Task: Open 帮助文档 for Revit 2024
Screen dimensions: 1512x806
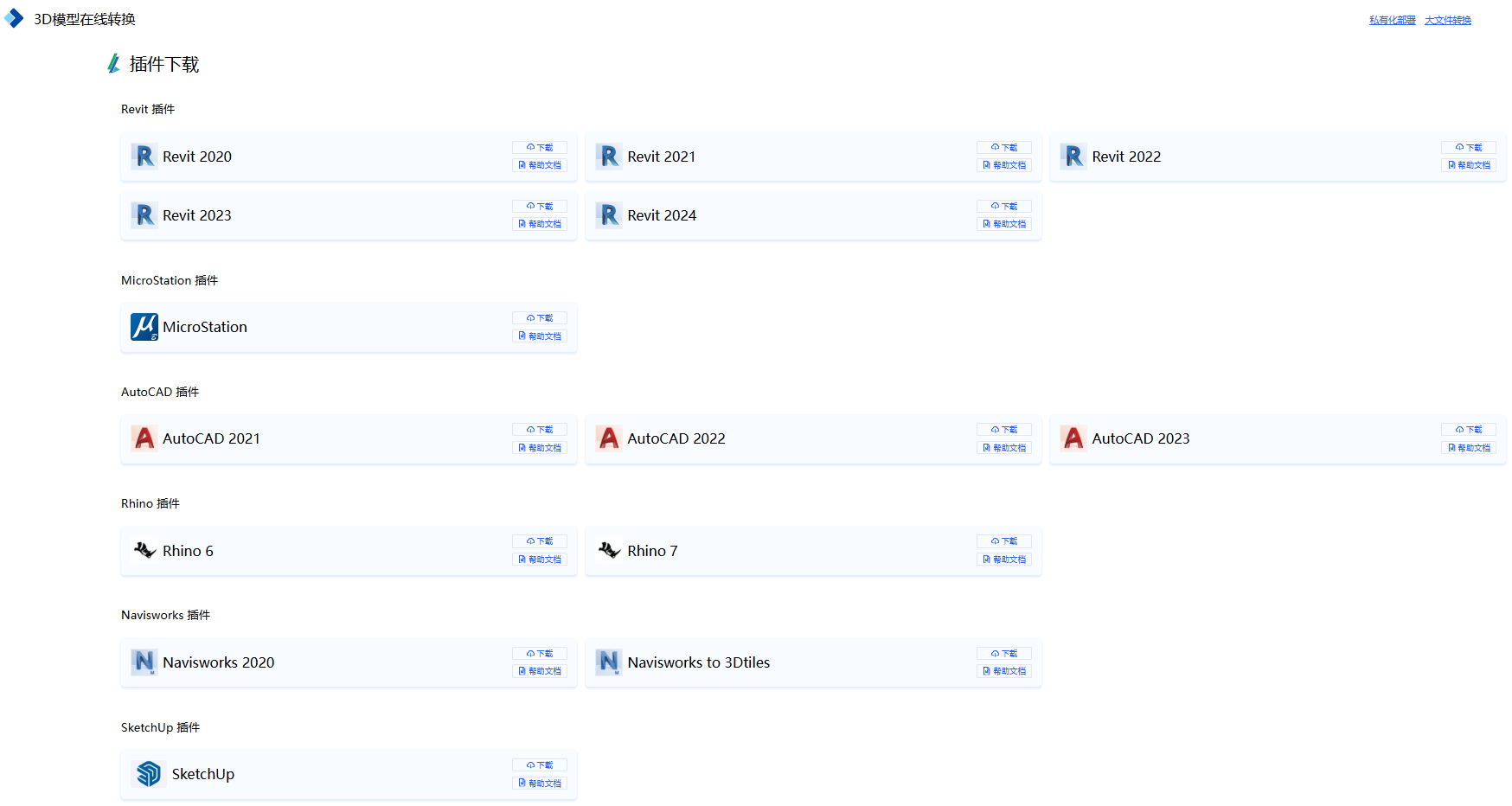Action: 1004,224
